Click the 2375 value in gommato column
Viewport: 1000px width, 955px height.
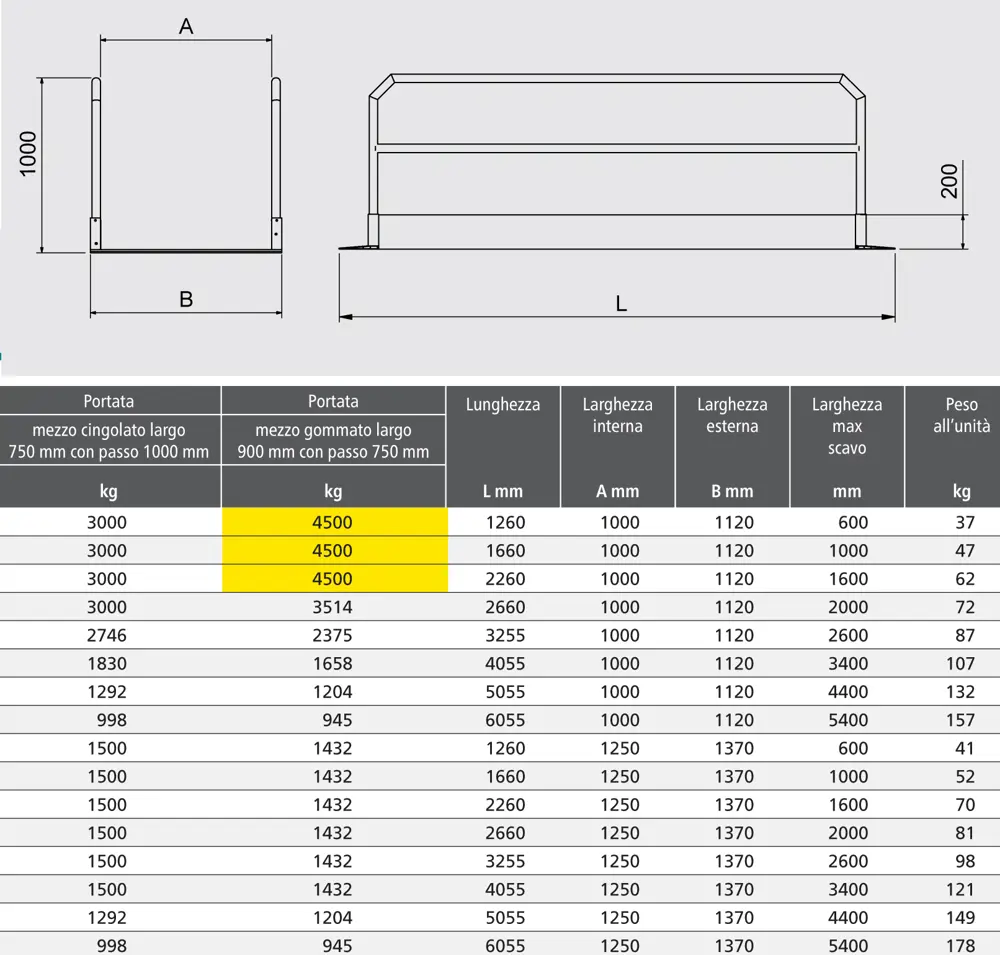coord(333,635)
